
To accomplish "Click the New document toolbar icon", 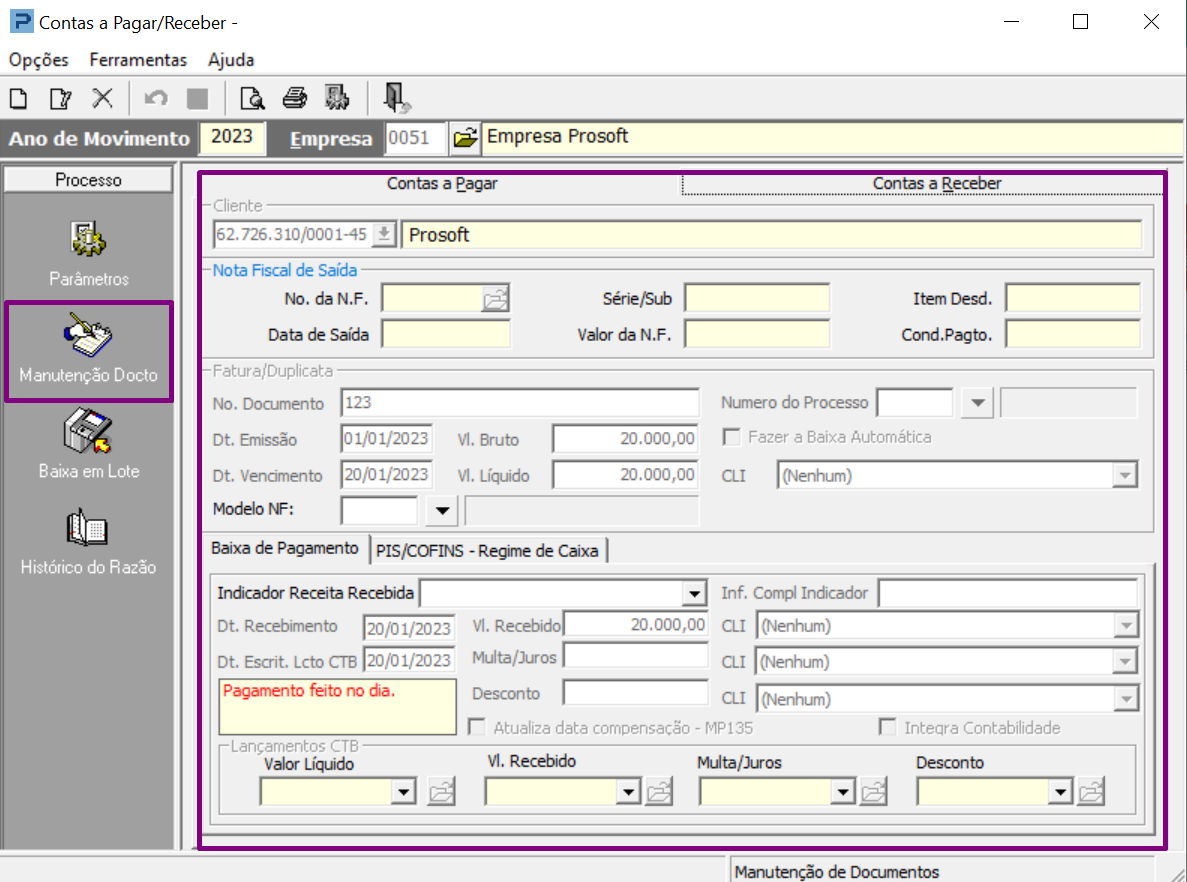I will pos(18,98).
